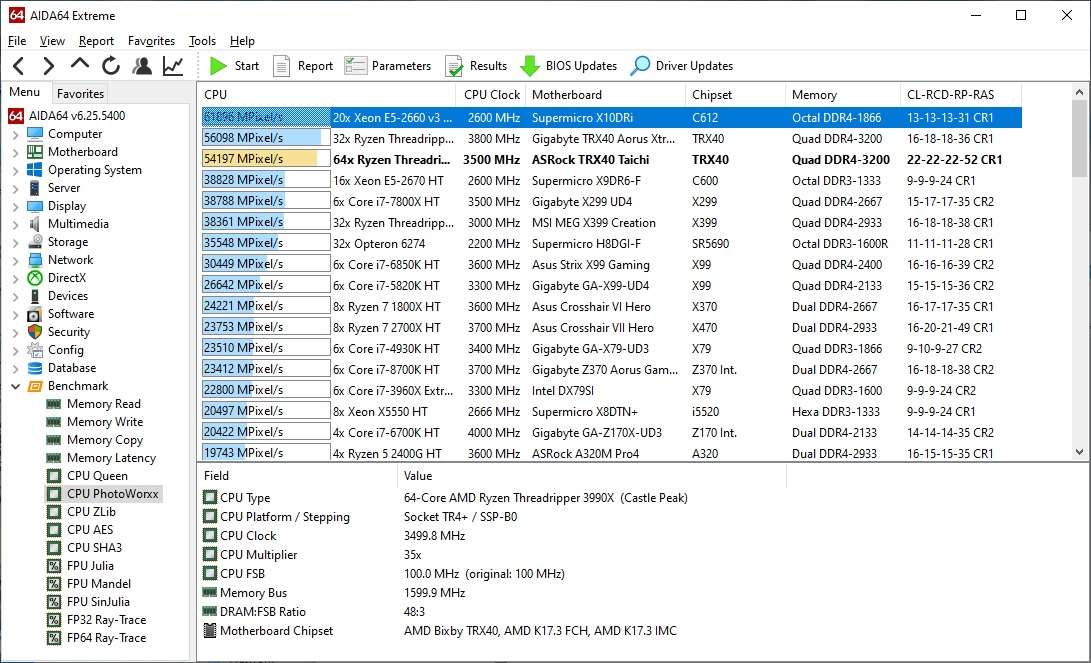The width and height of the screenshot is (1091, 663).
Task: Sort by Chipset column header
Action: pyautogui.click(x=735, y=95)
